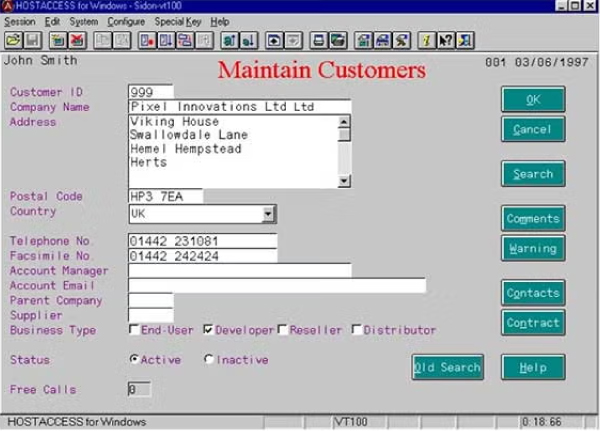Click the yellow lightning bolt toolbar icon

click(427, 40)
